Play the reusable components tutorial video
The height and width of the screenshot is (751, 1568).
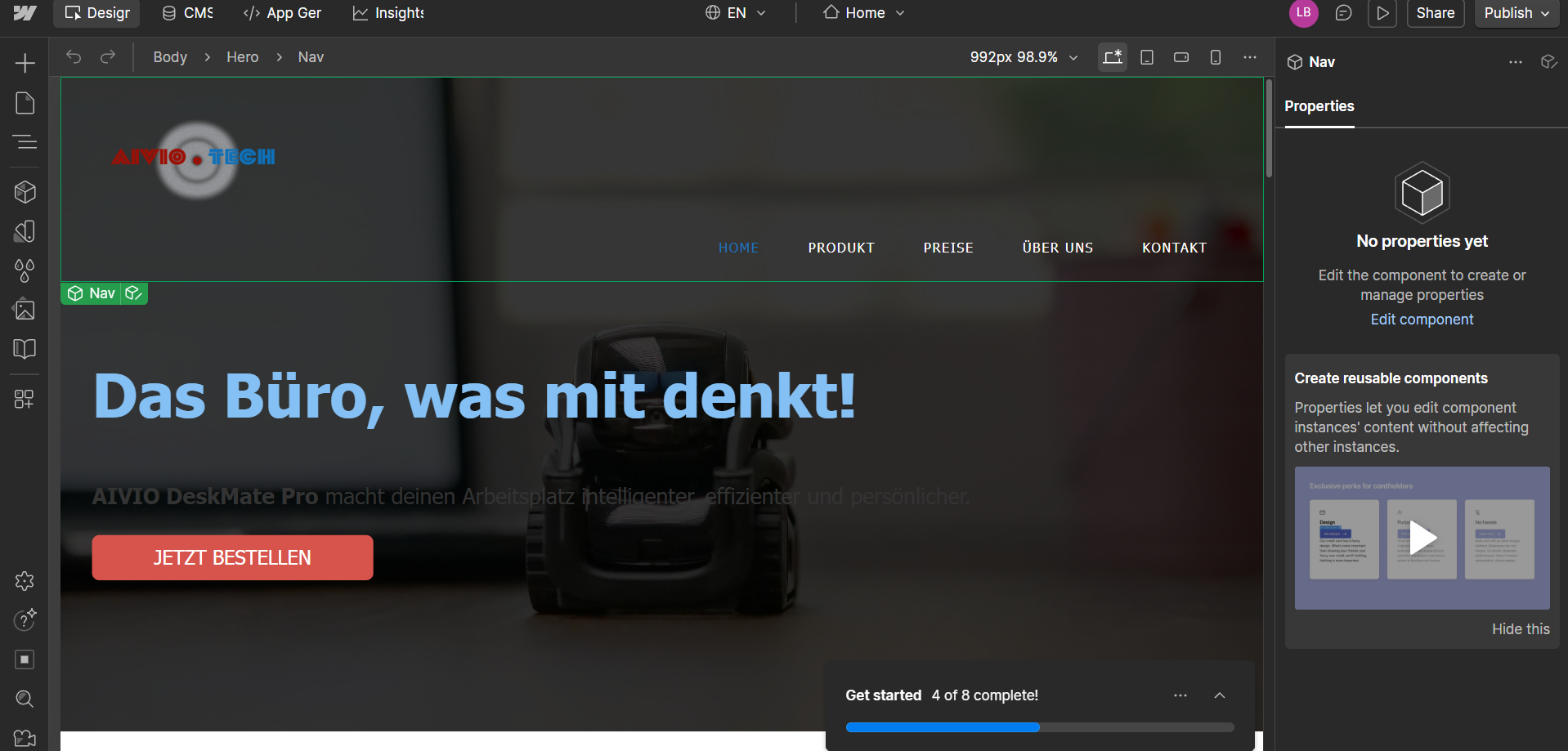[x=1422, y=538]
